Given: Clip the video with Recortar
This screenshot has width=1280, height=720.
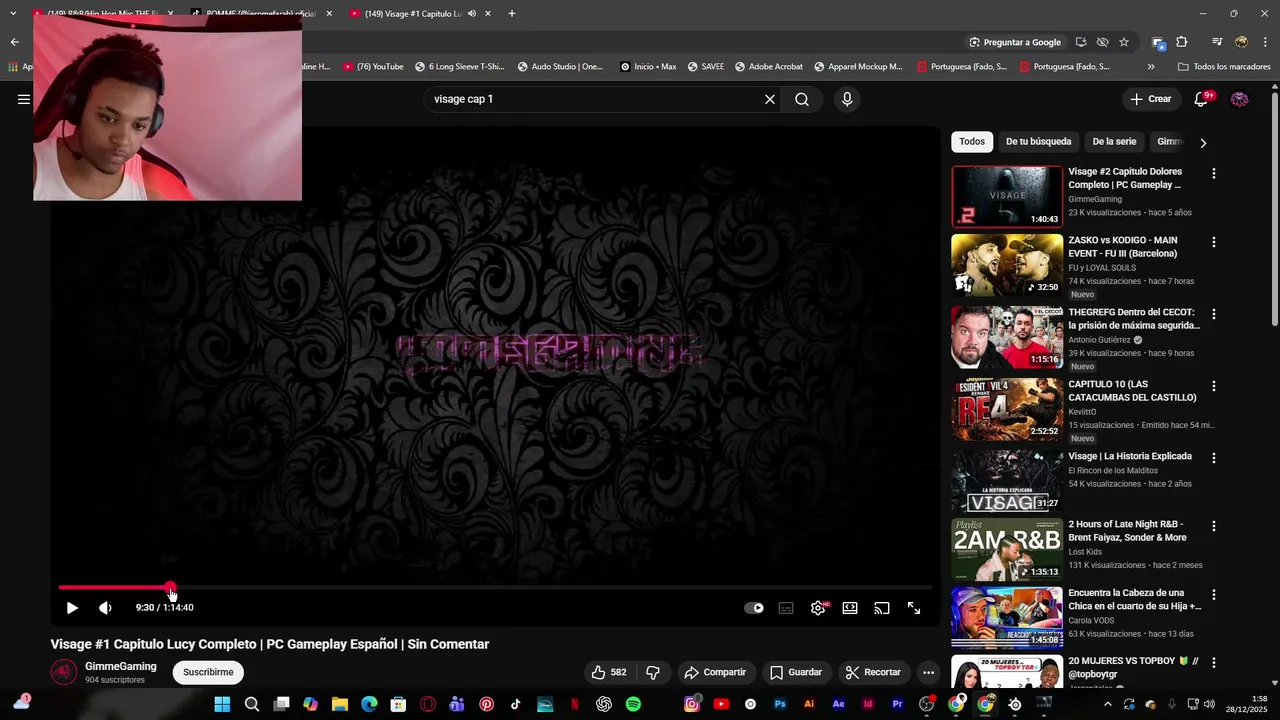Looking at the screenshot, I should pos(873,672).
